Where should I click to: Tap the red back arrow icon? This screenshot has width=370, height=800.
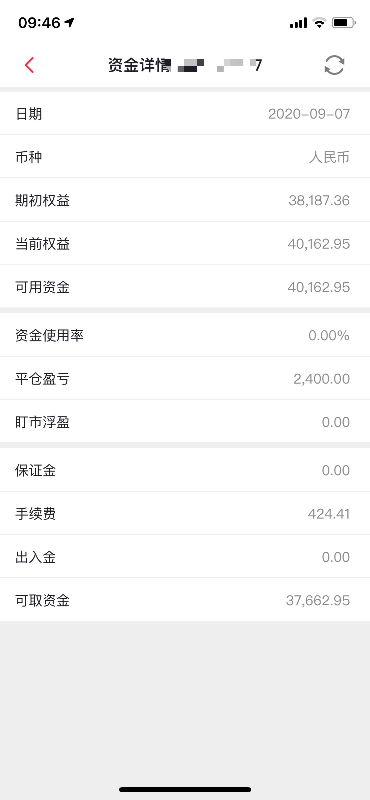[29, 65]
